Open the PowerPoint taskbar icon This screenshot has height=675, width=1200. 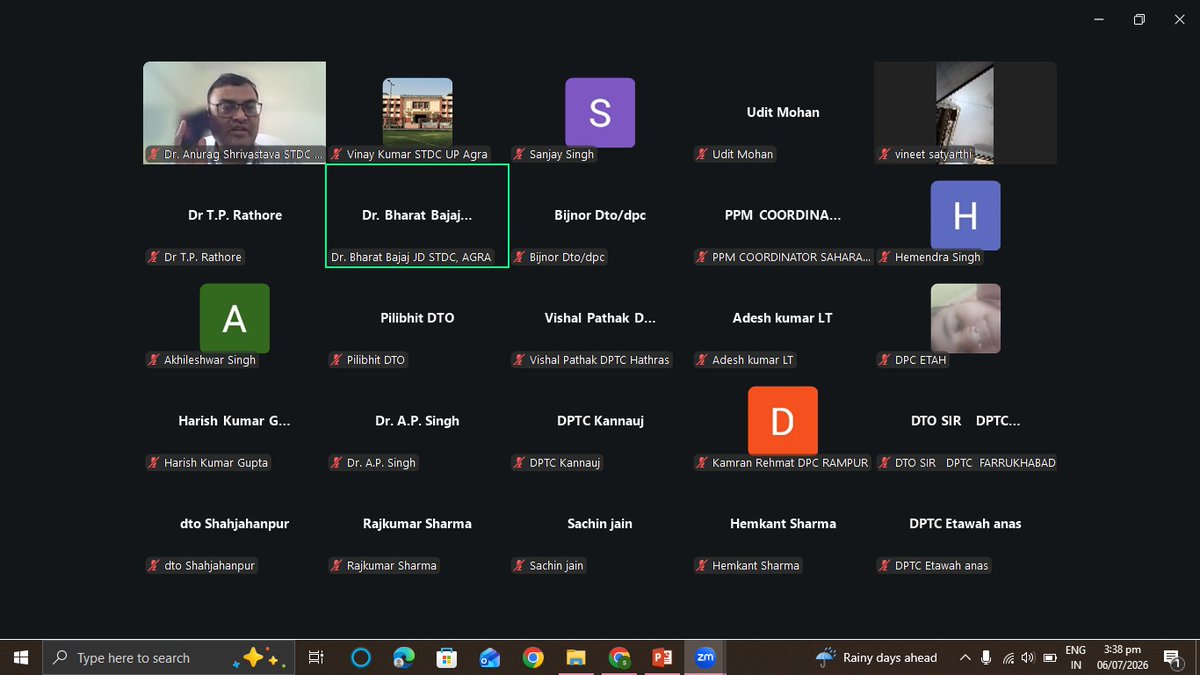(x=662, y=657)
